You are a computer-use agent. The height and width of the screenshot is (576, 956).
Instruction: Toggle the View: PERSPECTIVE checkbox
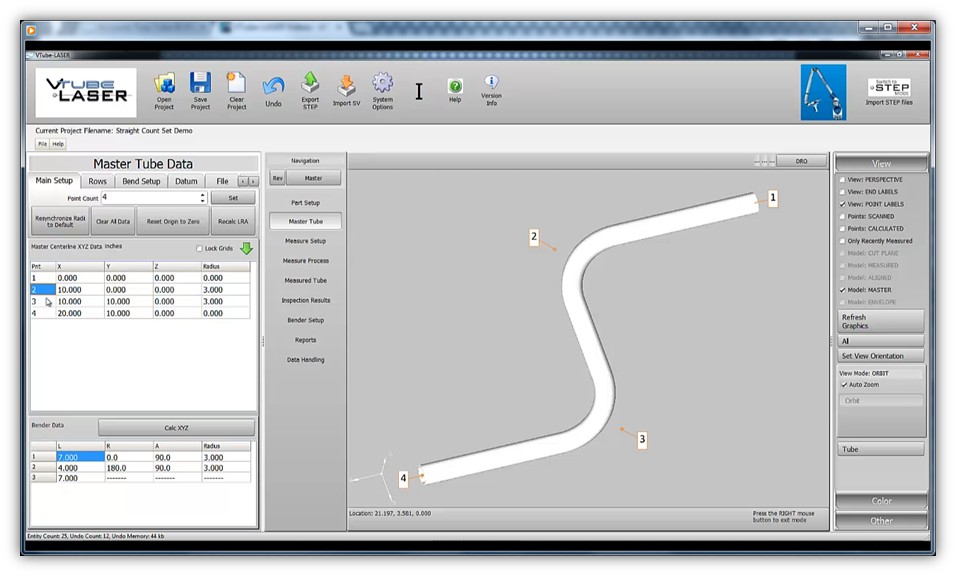tap(842, 179)
